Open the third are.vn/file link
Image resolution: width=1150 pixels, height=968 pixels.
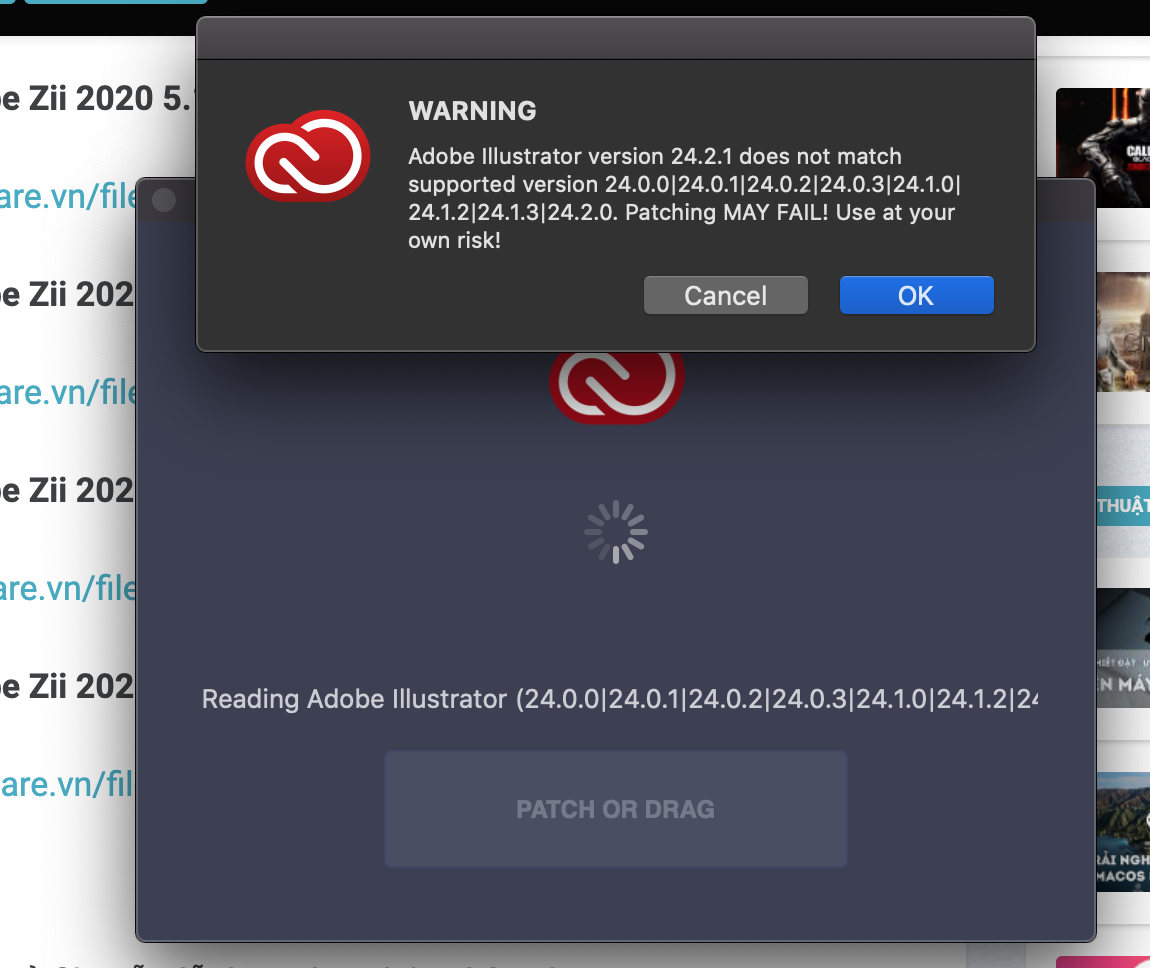pyautogui.click(x=68, y=588)
